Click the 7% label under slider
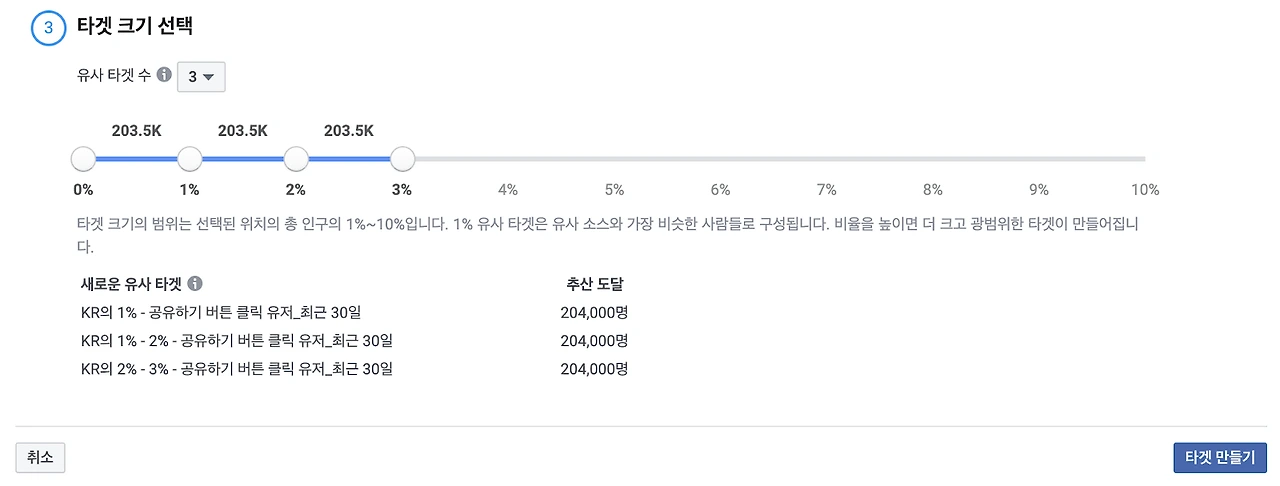This screenshot has width=1280, height=486. click(826, 190)
